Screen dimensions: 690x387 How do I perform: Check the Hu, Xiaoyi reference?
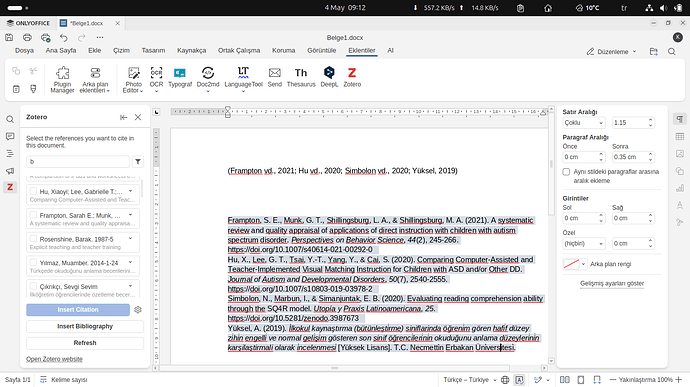(x=33, y=192)
